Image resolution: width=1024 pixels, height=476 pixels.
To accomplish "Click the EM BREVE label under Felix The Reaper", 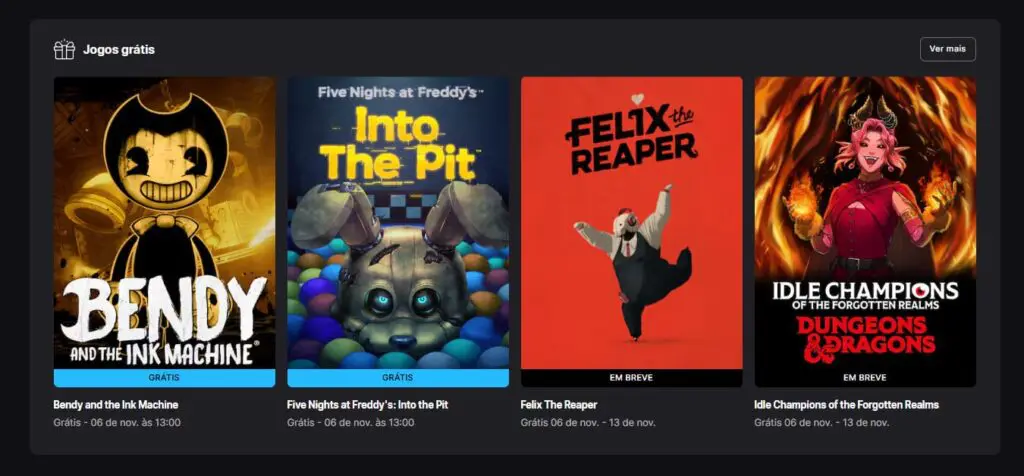I will 632,378.
